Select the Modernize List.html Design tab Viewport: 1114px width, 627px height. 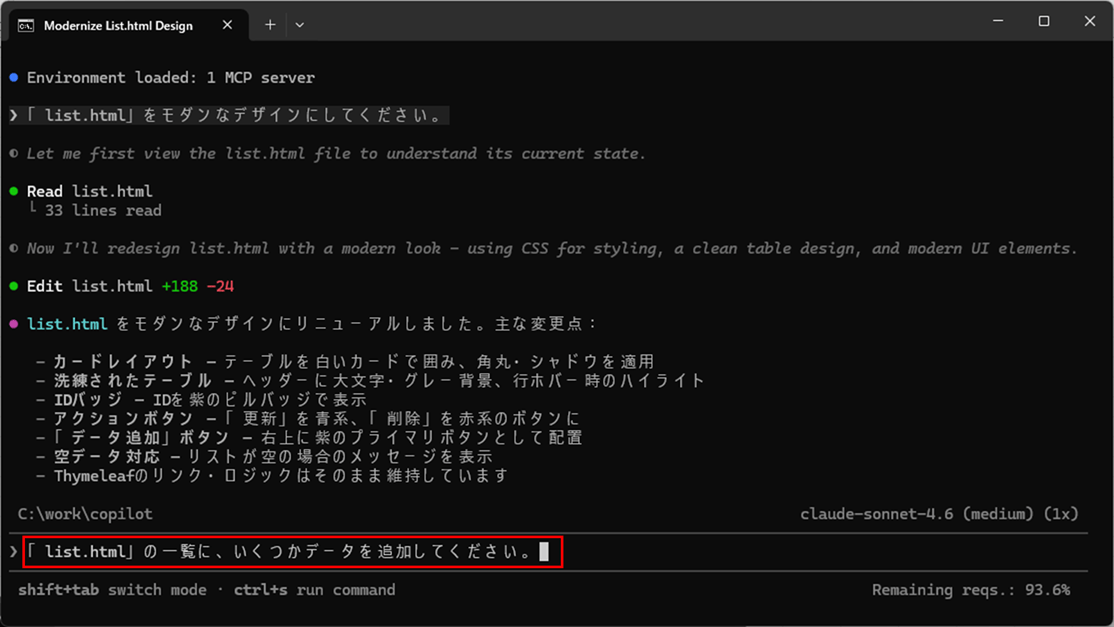118,25
